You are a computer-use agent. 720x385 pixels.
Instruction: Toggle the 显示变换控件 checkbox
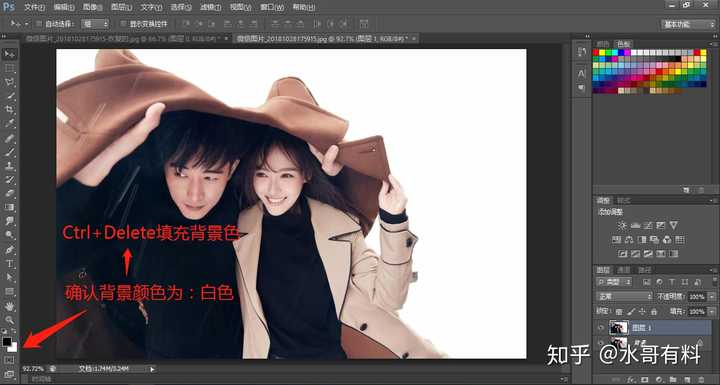point(123,23)
